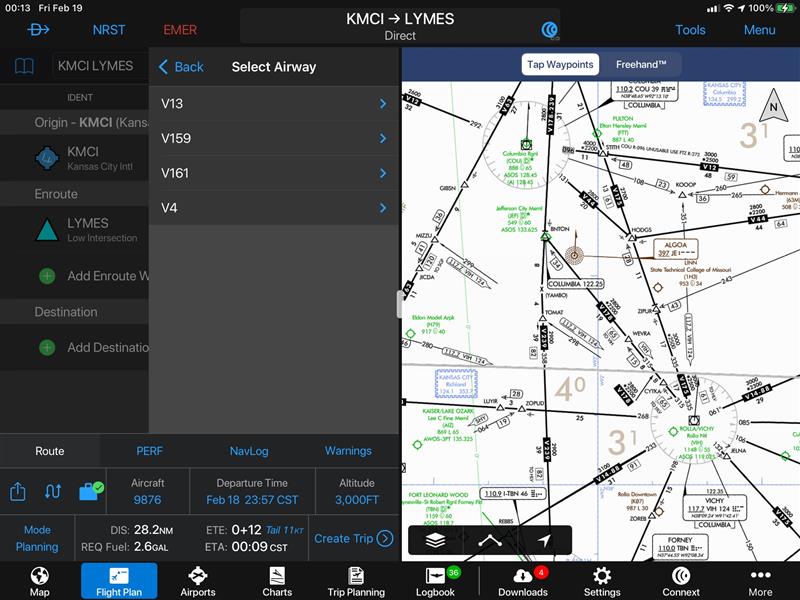The width and height of the screenshot is (800, 600).
Task: Select airway V159
Action: coord(274,138)
